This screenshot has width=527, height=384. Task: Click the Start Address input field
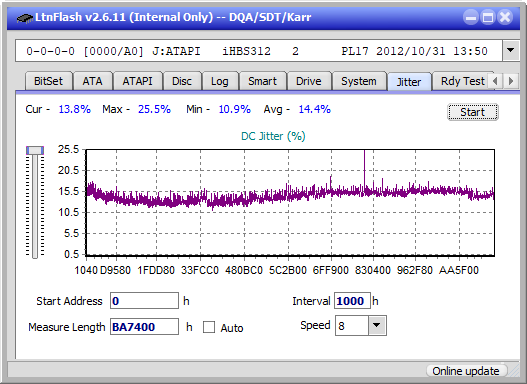[144, 301]
